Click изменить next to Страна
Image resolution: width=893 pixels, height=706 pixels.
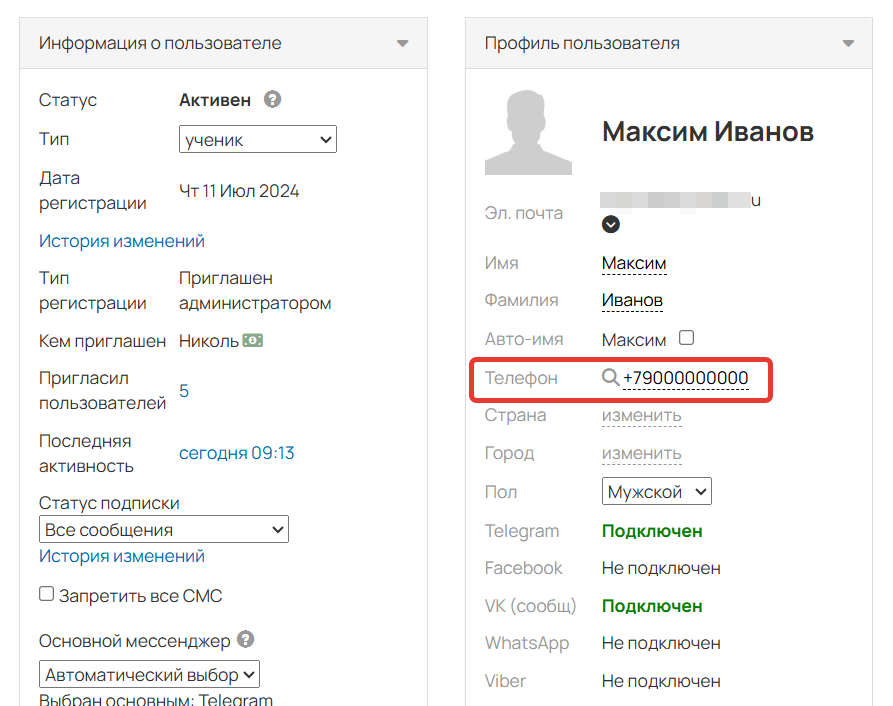641,415
